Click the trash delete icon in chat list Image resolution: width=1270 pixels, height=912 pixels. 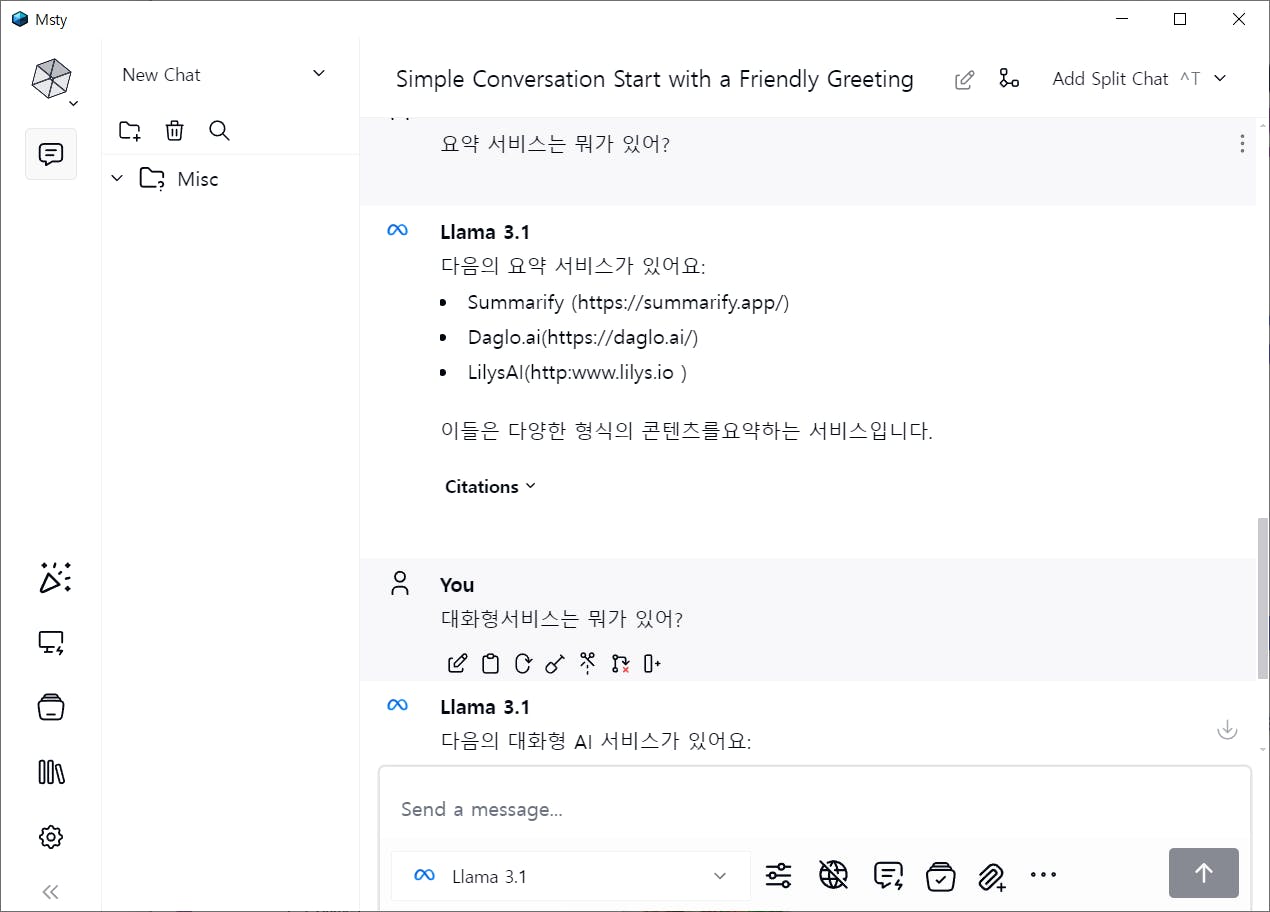174,130
